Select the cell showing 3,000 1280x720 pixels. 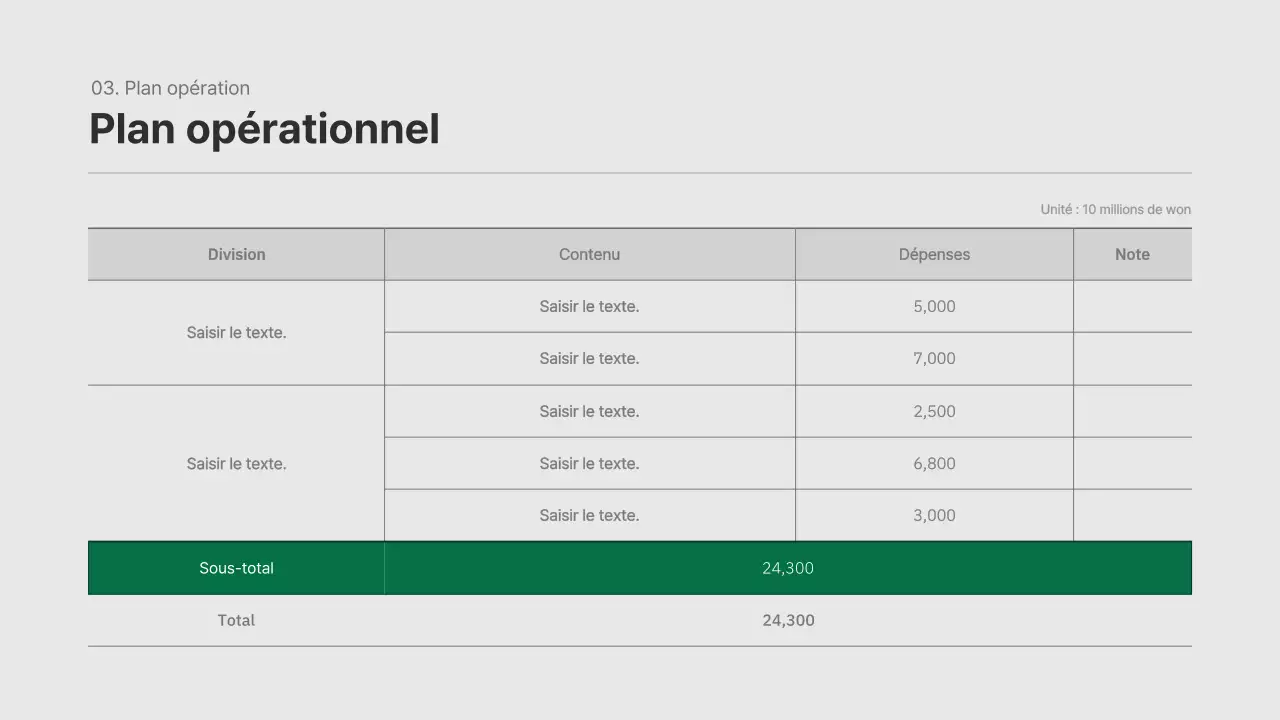click(933, 515)
